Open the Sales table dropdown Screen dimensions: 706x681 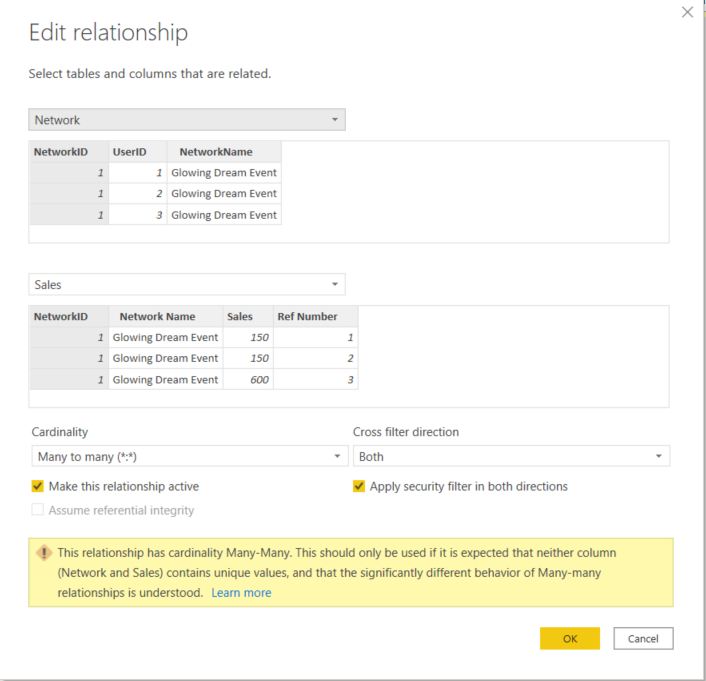tap(187, 285)
